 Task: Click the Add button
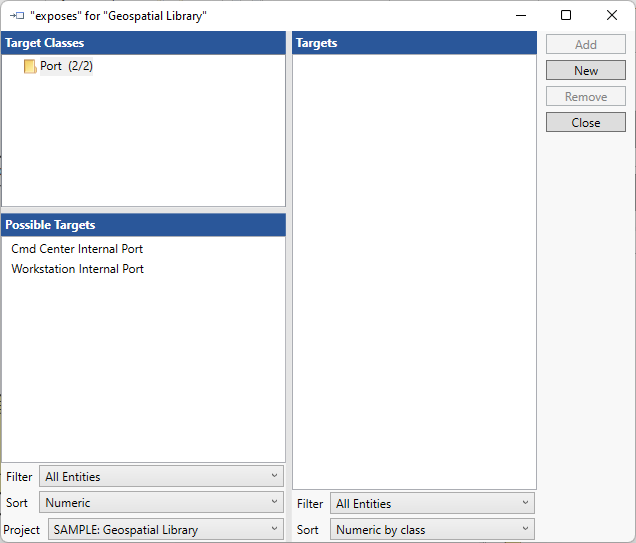pyautogui.click(x=585, y=45)
